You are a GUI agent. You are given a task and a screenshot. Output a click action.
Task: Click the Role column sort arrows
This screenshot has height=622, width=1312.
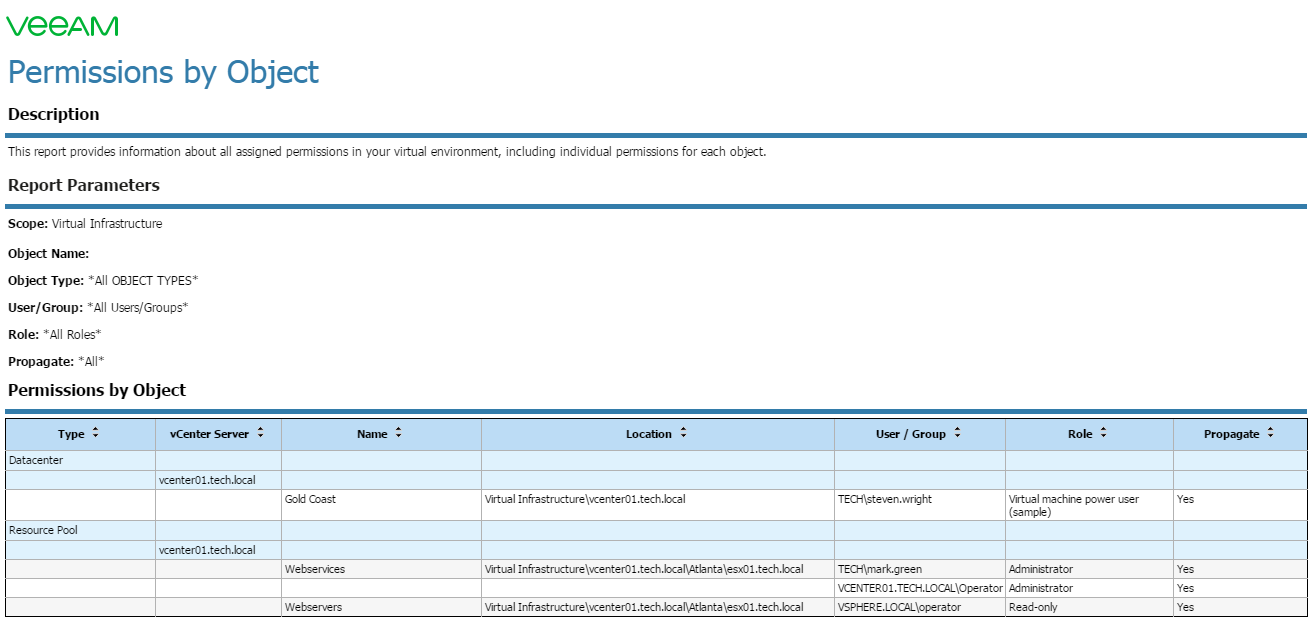coord(1103,433)
